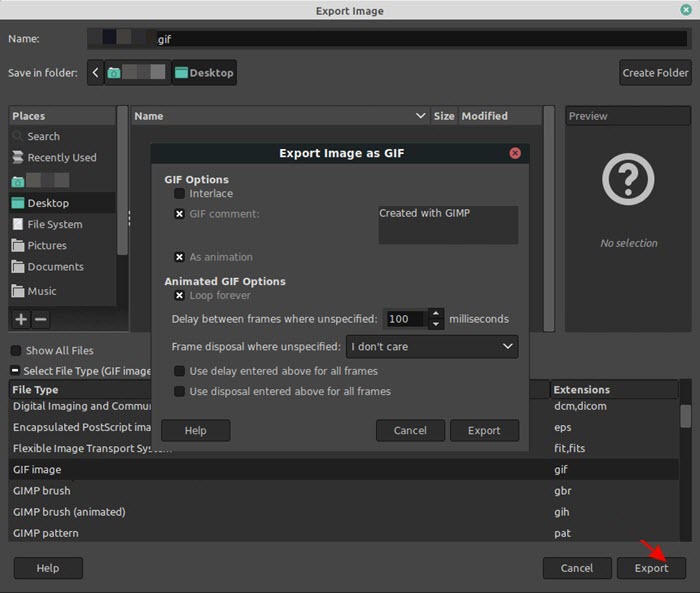Viewport: 700px width, 593px height.
Task: Click the home folder icon in Places
Action: click(17, 181)
